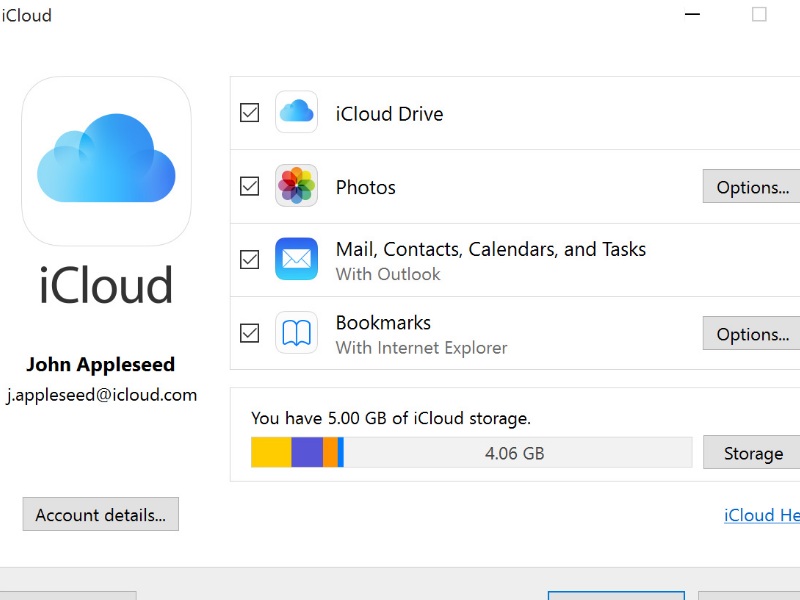The height and width of the screenshot is (600, 800).
Task: Select the iCloud Drive label
Action: pyautogui.click(x=389, y=114)
